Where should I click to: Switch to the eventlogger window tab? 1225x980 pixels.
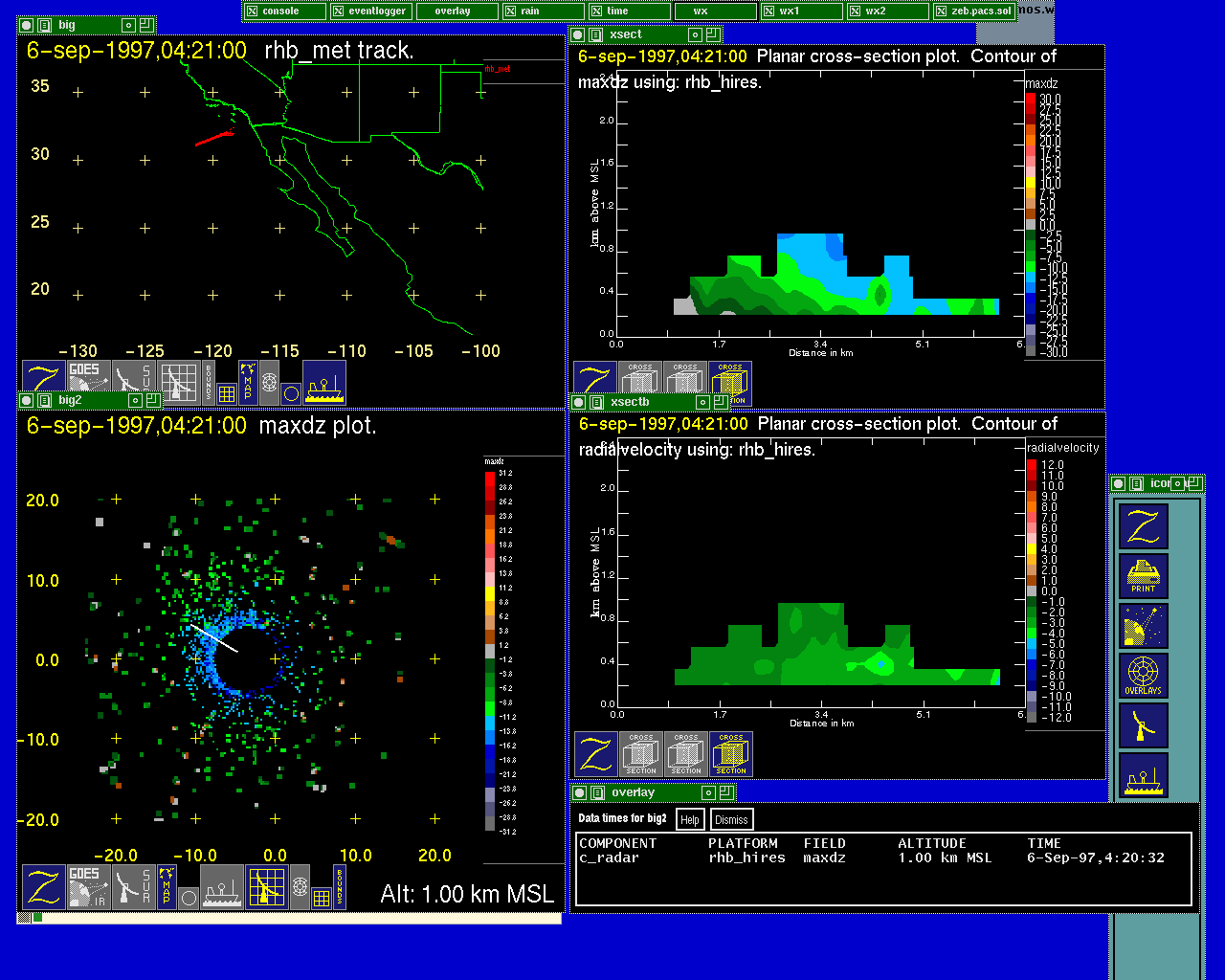pos(371,11)
